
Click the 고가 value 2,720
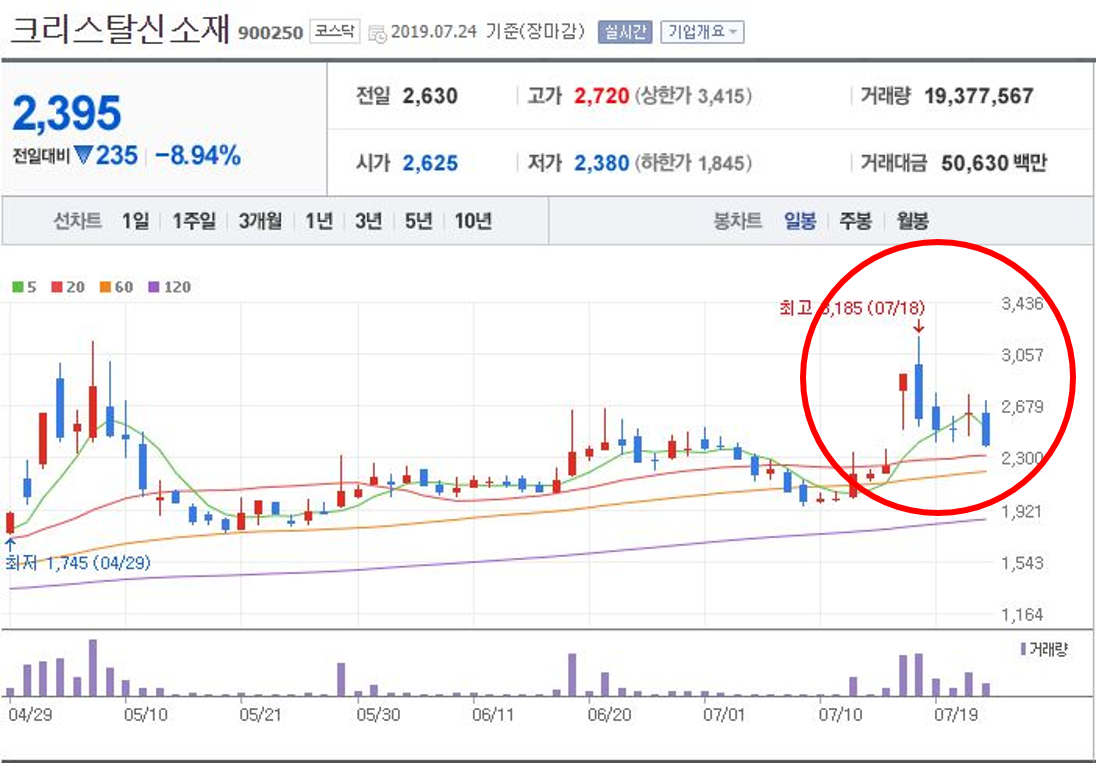coord(601,96)
